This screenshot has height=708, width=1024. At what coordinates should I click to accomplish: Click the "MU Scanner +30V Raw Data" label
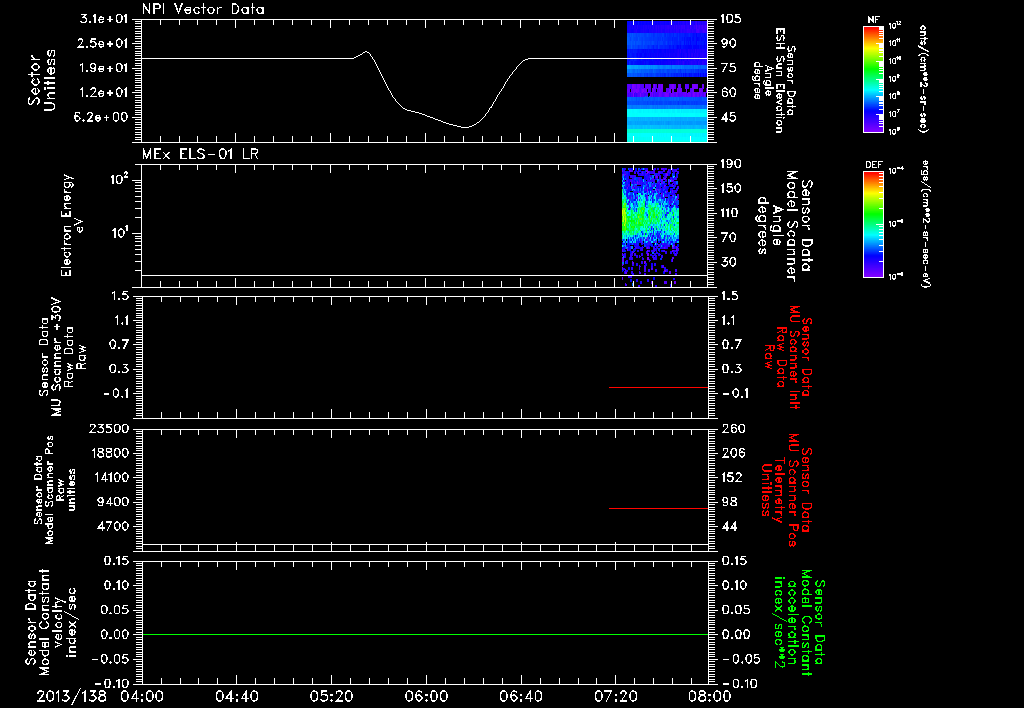click(61, 357)
